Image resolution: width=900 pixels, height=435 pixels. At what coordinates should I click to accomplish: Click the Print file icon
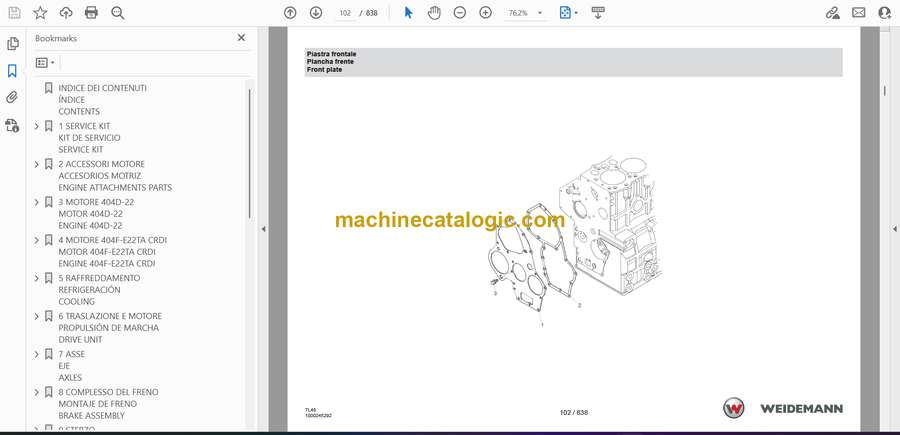point(92,13)
